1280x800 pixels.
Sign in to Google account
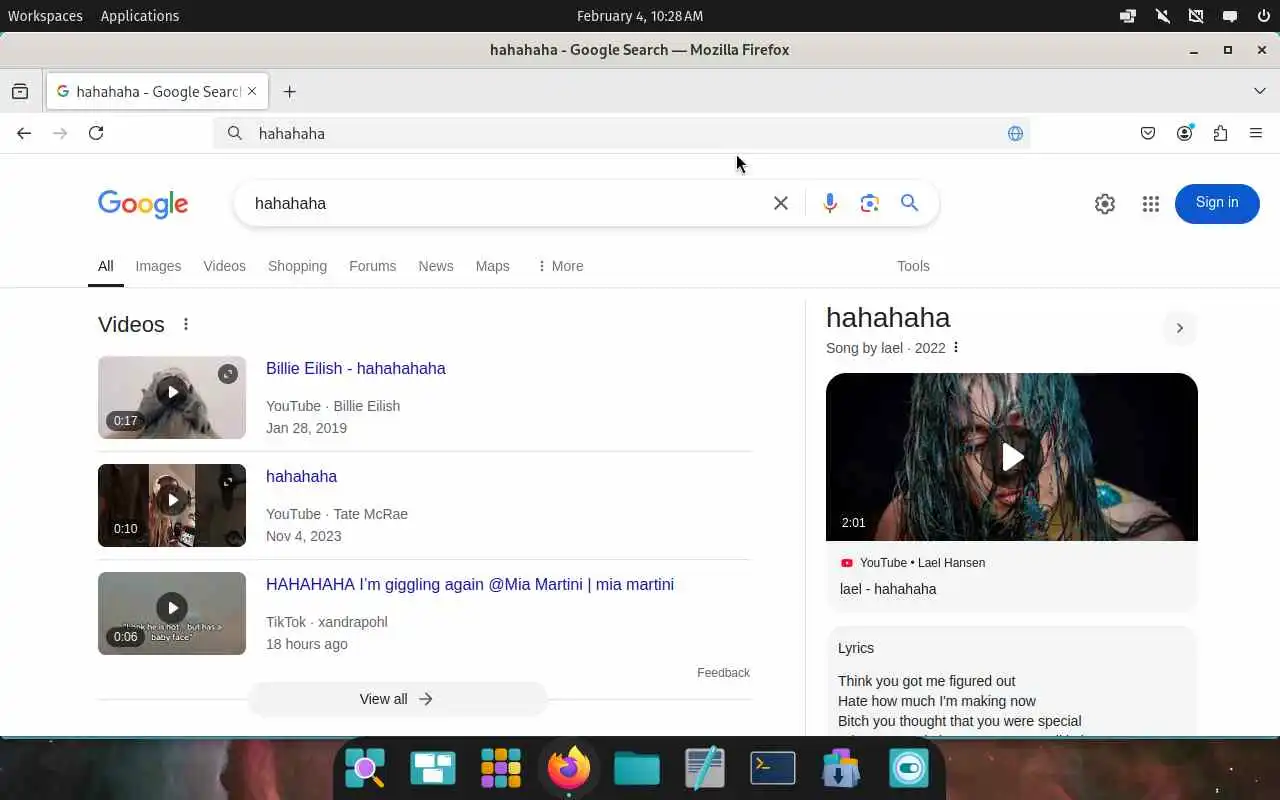click(1217, 203)
